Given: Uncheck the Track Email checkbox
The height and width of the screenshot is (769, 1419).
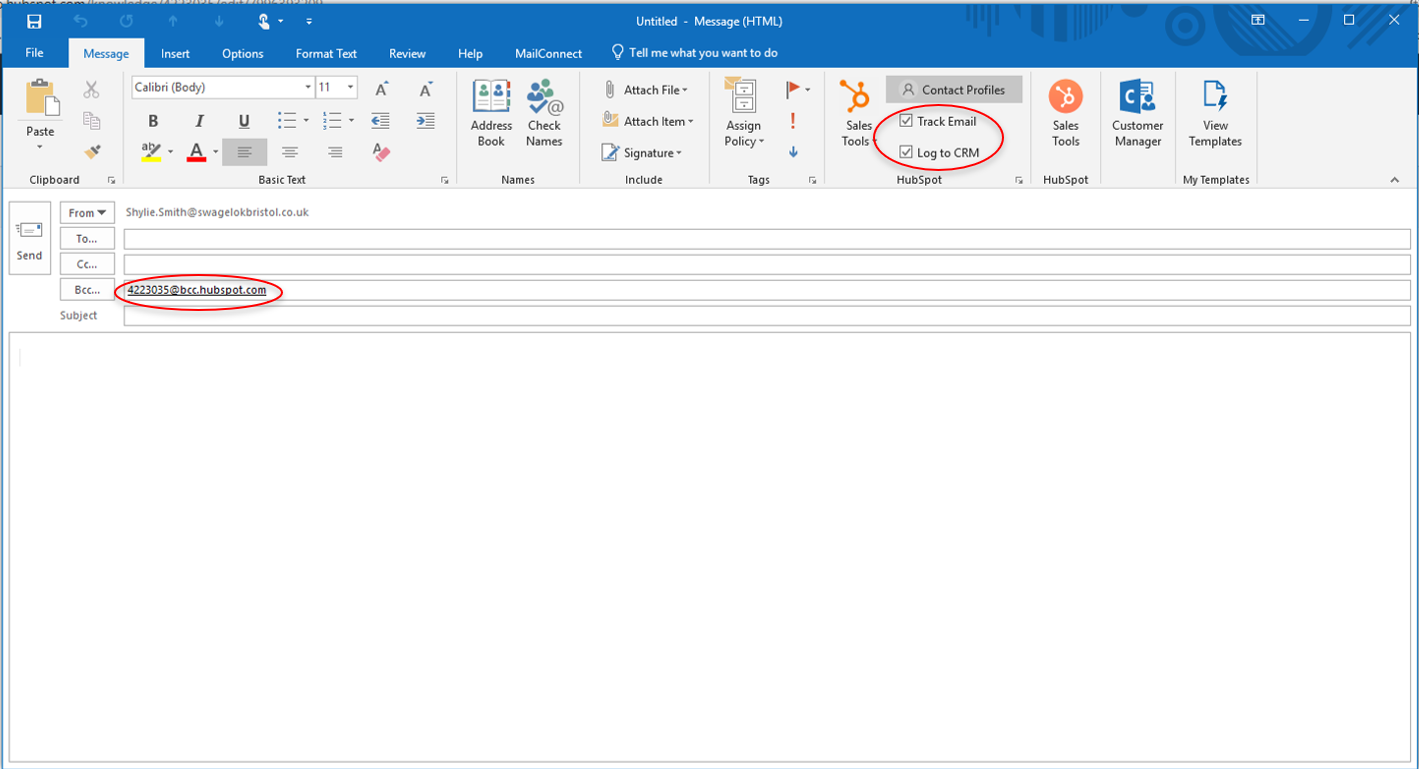Looking at the screenshot, I should click(906, 121).
